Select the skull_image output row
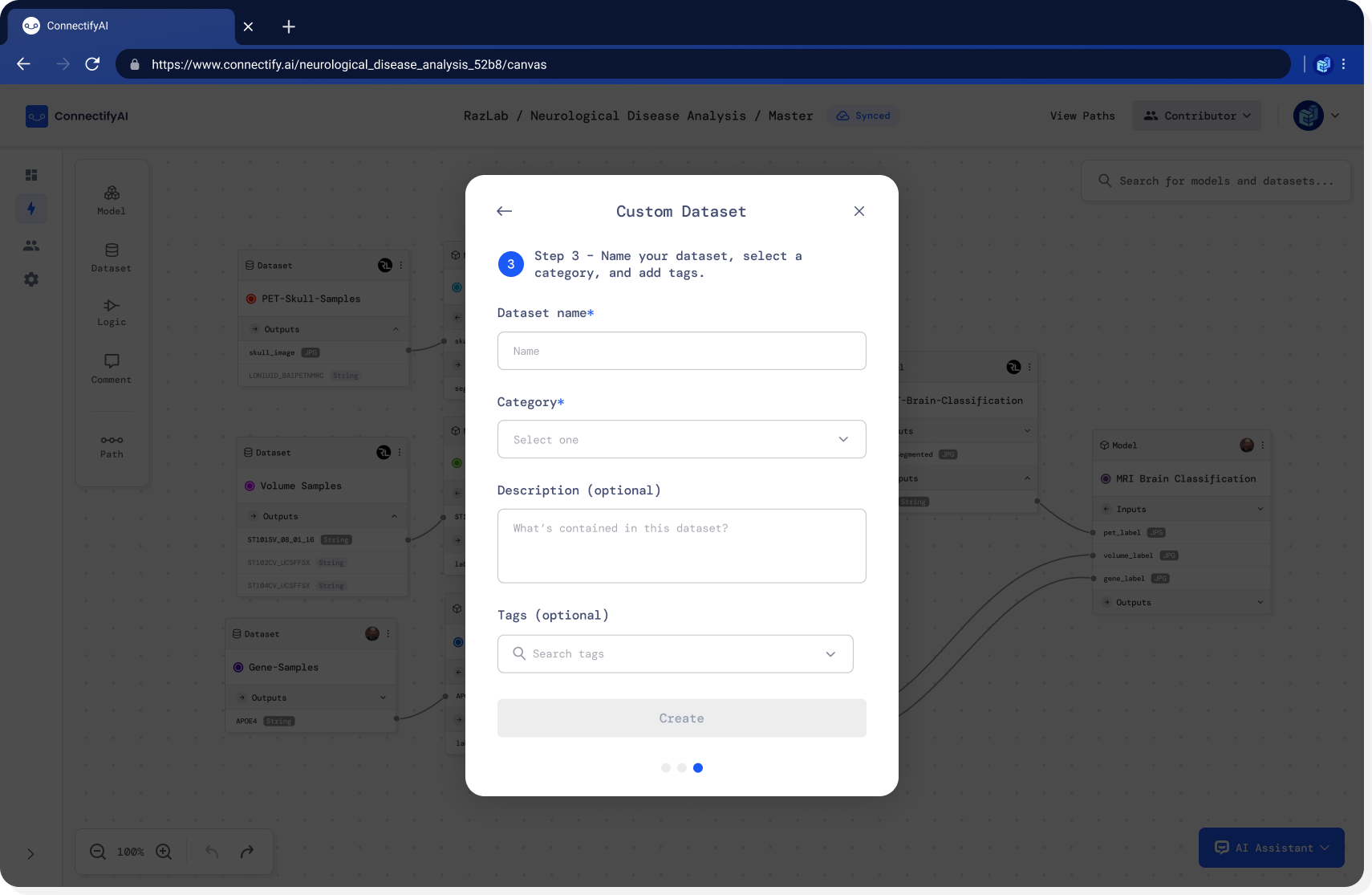The image size is (1372, 895). tap(323, 352)
